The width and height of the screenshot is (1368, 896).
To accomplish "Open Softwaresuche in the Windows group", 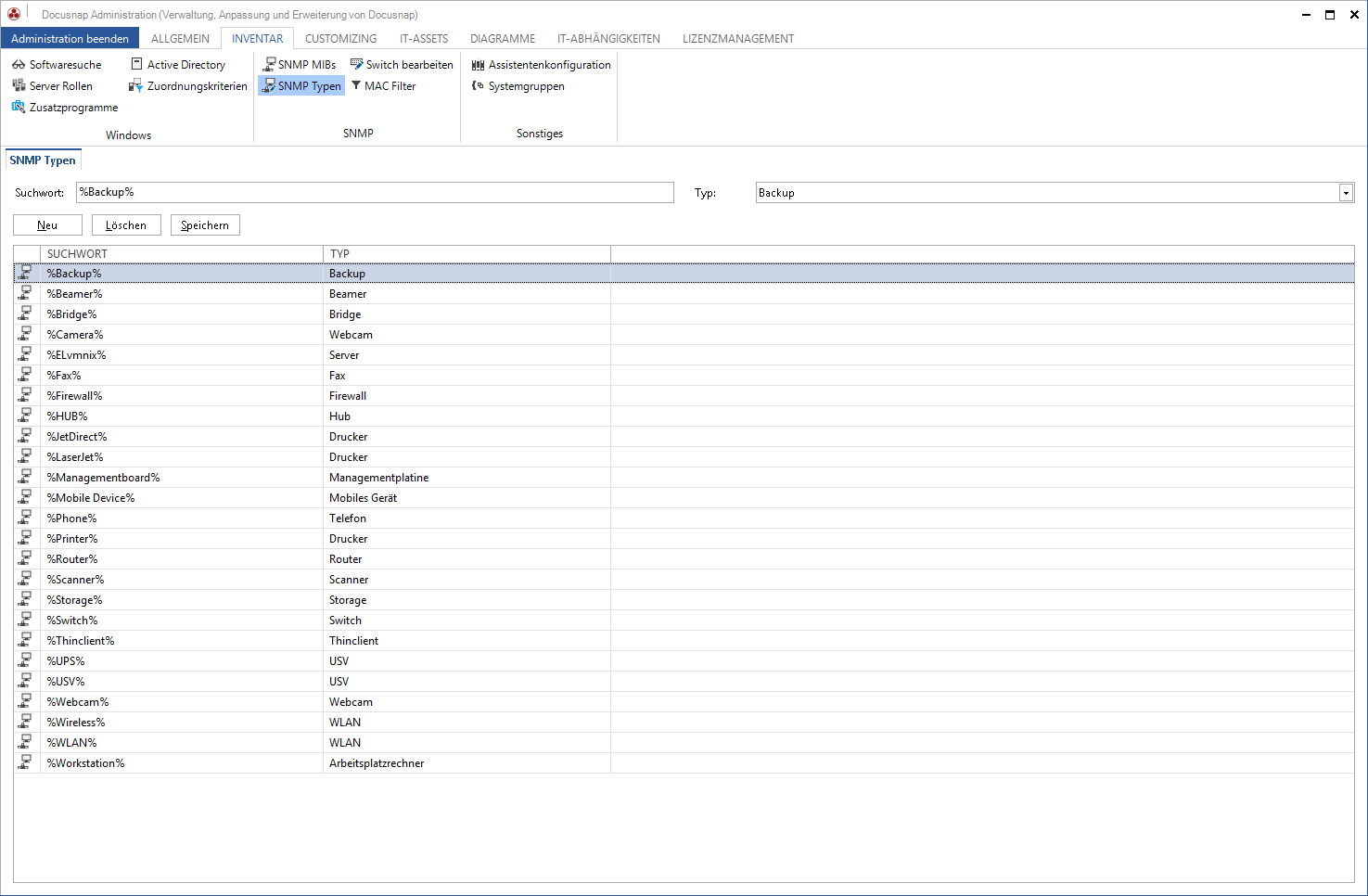I will pos(57,65).
